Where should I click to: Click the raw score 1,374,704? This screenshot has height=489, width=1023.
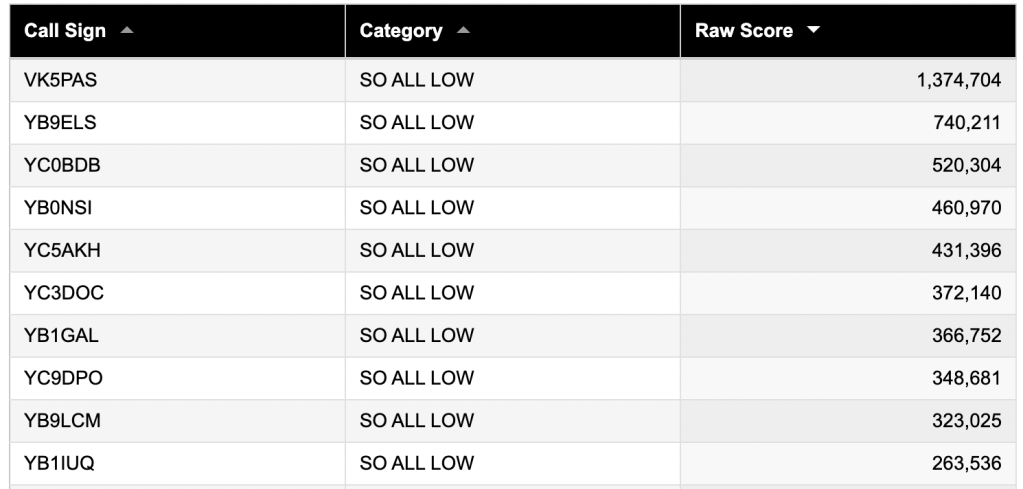pos(958,81)
